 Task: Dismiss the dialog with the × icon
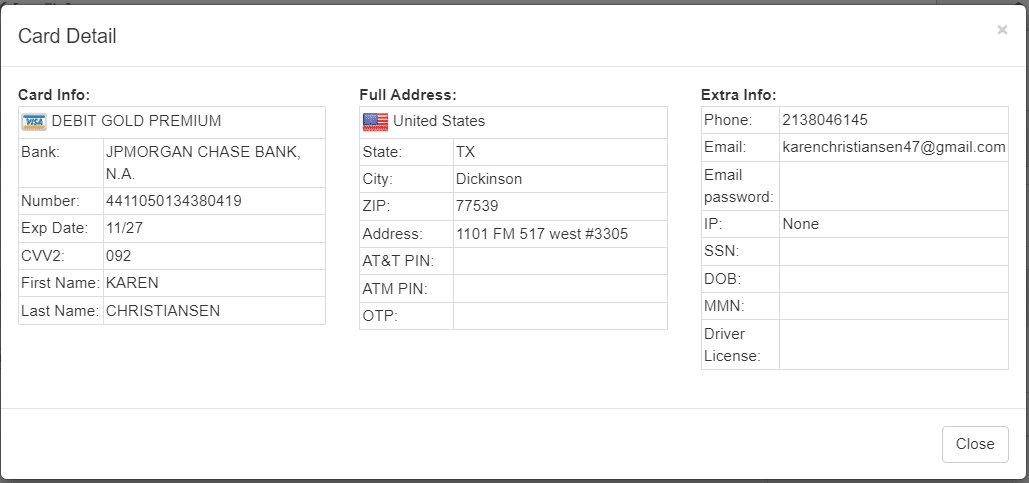(x=1002, y=30)
